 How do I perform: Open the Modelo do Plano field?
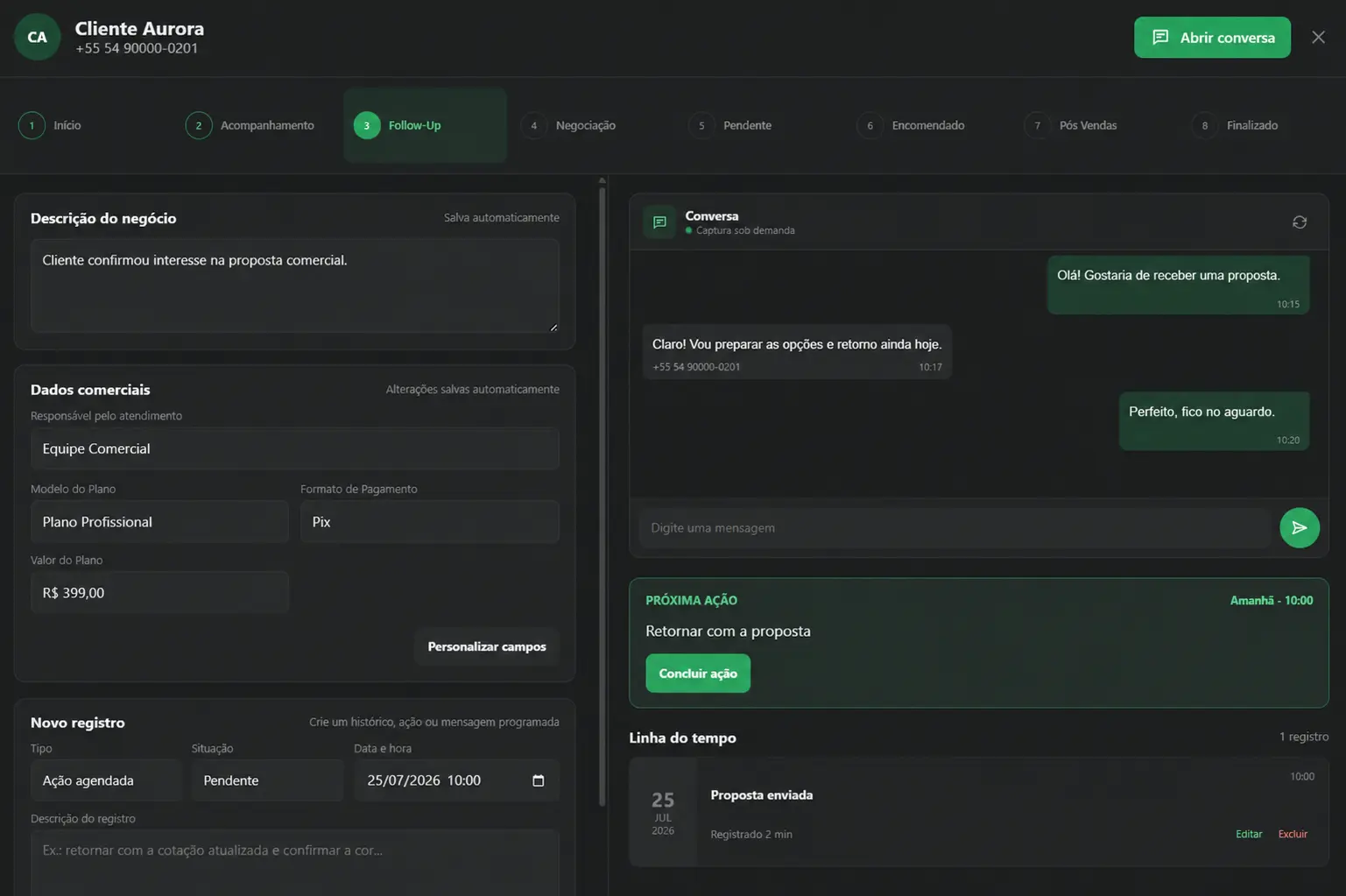[x=159, y=522]
